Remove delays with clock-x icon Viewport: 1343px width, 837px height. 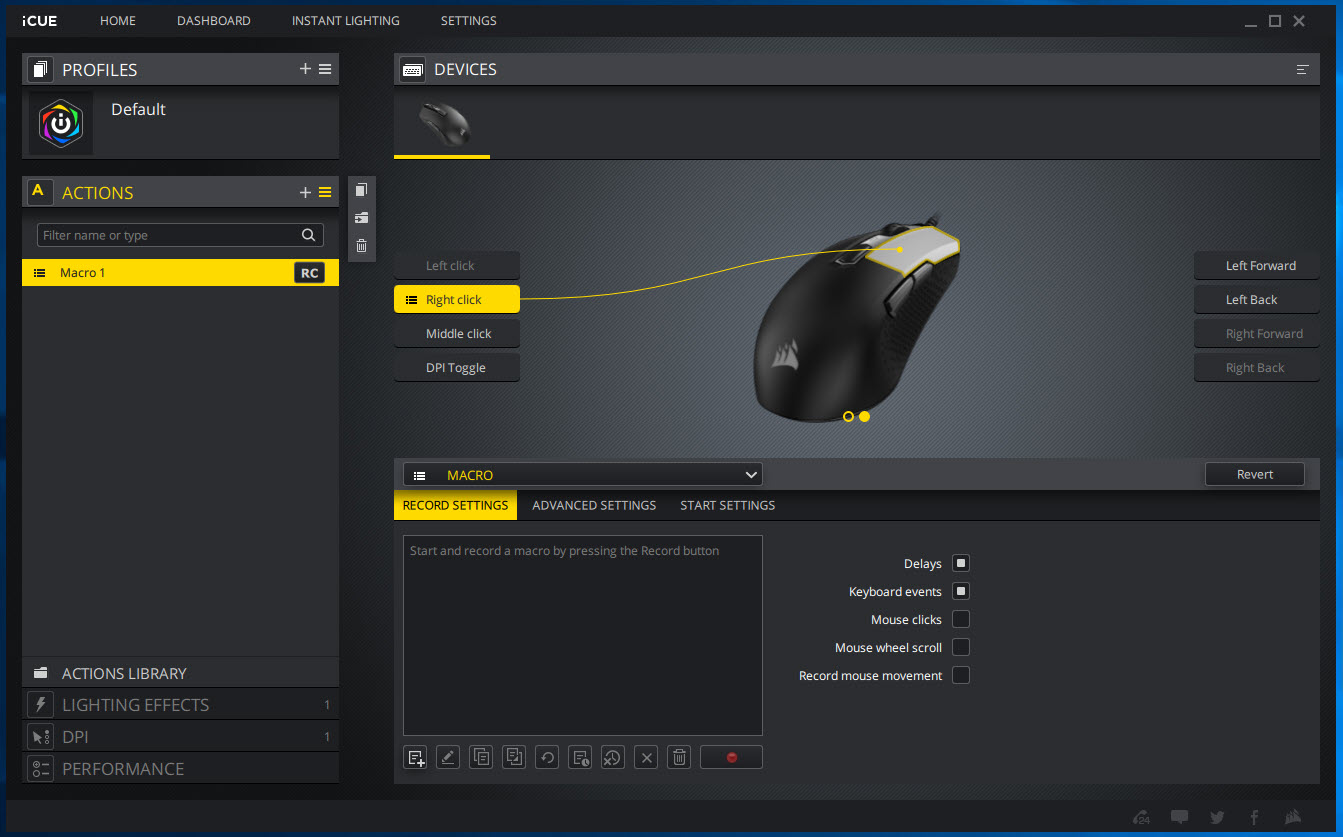613,757
